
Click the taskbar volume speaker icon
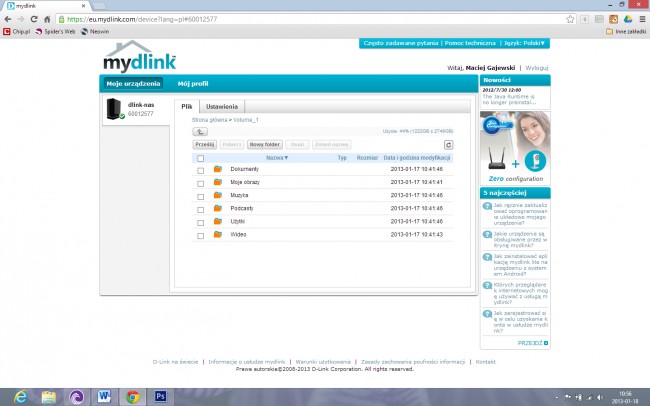point(599,397)
